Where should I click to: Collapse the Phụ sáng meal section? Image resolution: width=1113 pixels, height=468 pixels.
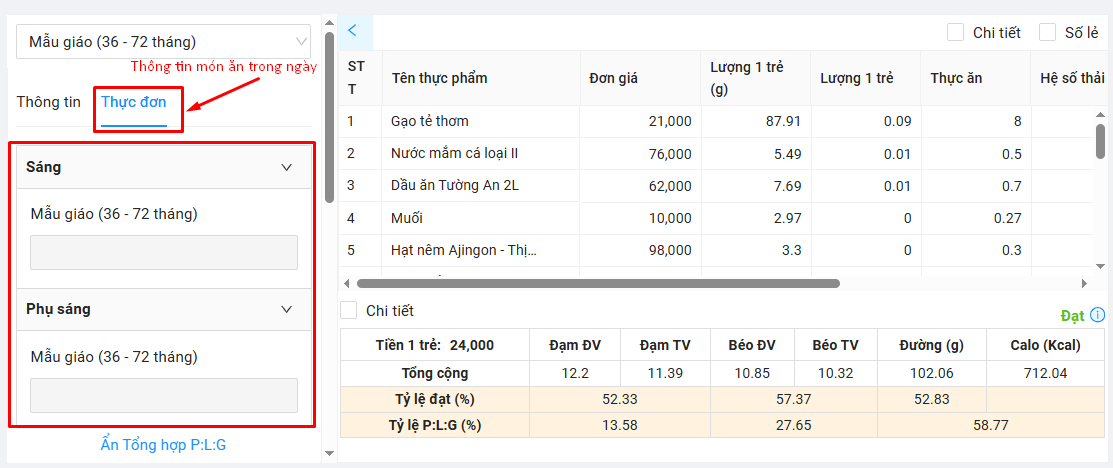[287, 310]
